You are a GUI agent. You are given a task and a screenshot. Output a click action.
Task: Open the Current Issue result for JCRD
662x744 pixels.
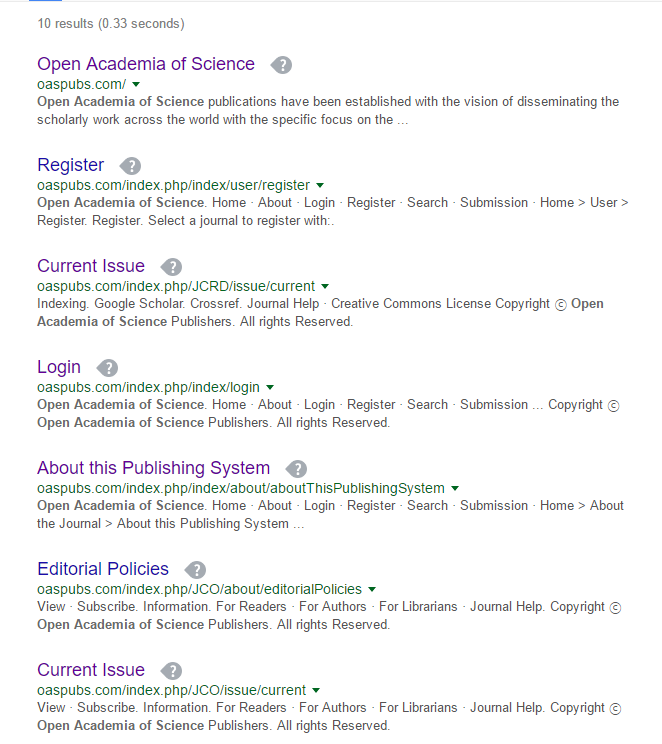(91, 266)
